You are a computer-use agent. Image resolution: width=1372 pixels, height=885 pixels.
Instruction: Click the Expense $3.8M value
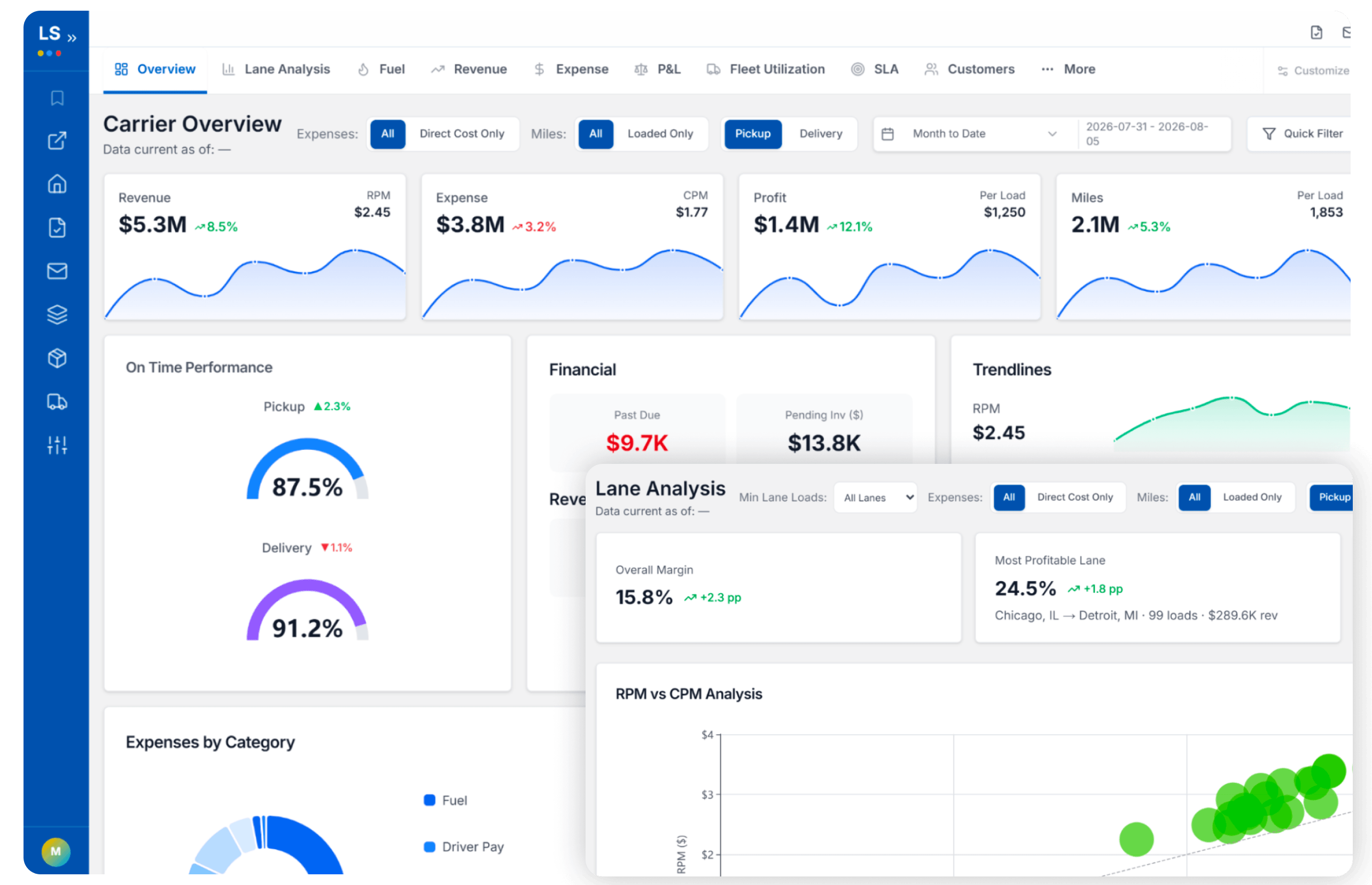tap(470, 224)
